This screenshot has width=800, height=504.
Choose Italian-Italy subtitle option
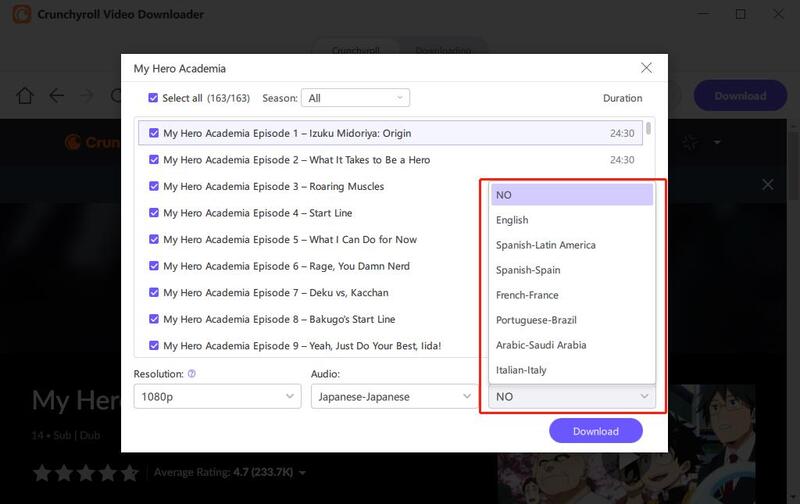point(572,370)
